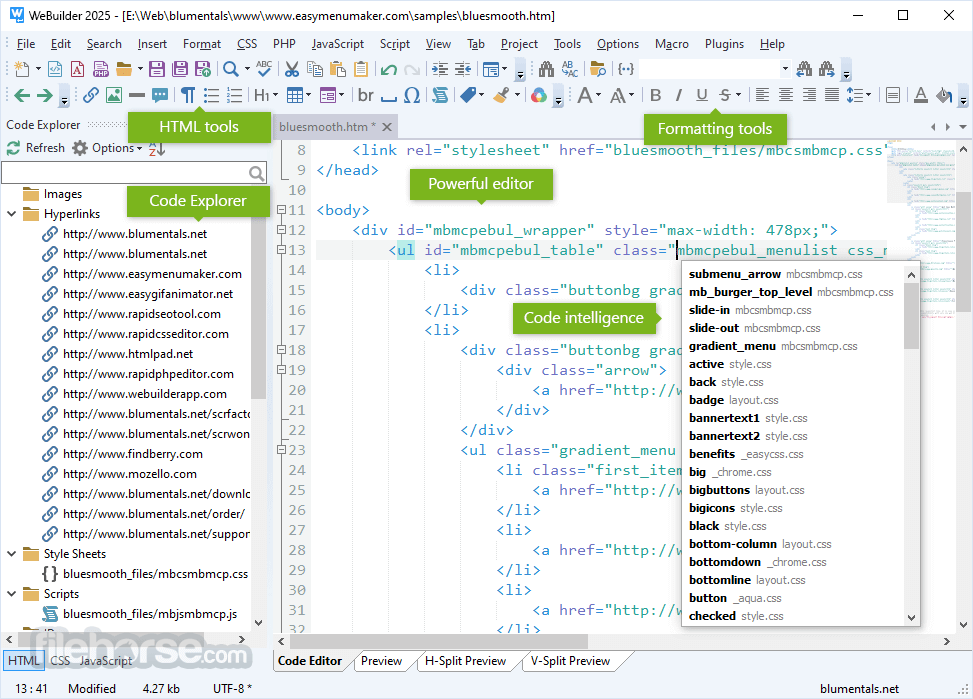The width and height of the screenshot is (973, 699).
Task: Set font color with underlined A
Action: [921, 96]
